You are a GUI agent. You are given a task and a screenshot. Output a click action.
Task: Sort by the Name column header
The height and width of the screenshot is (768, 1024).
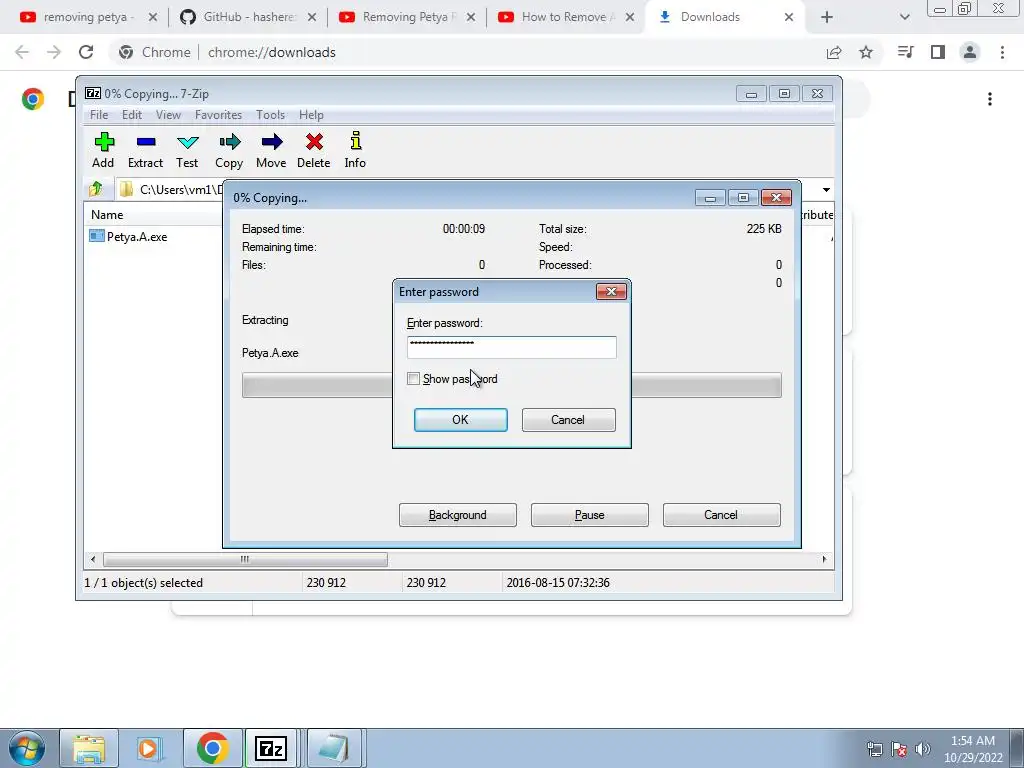154,215
